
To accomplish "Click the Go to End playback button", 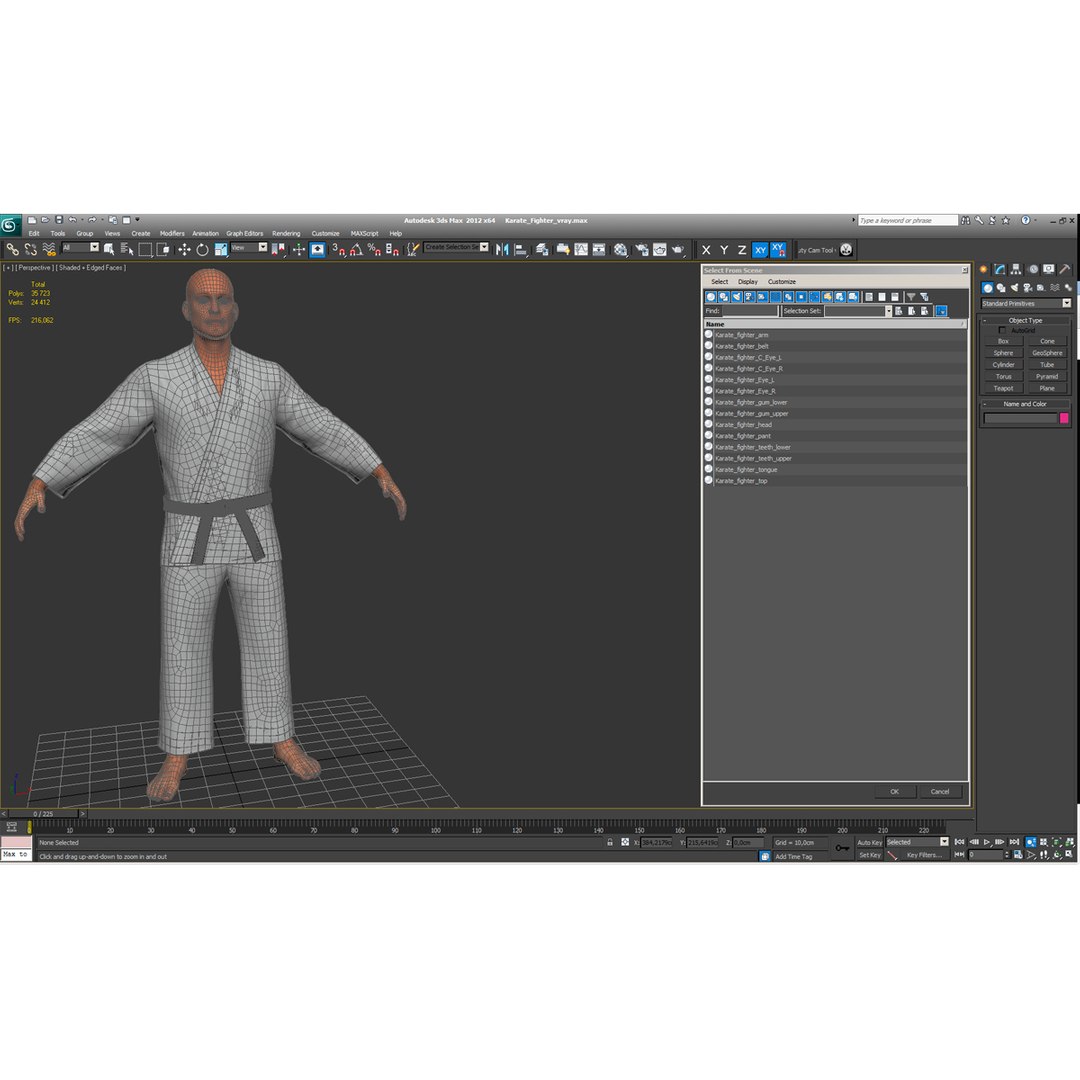I will click(1014, 842).
